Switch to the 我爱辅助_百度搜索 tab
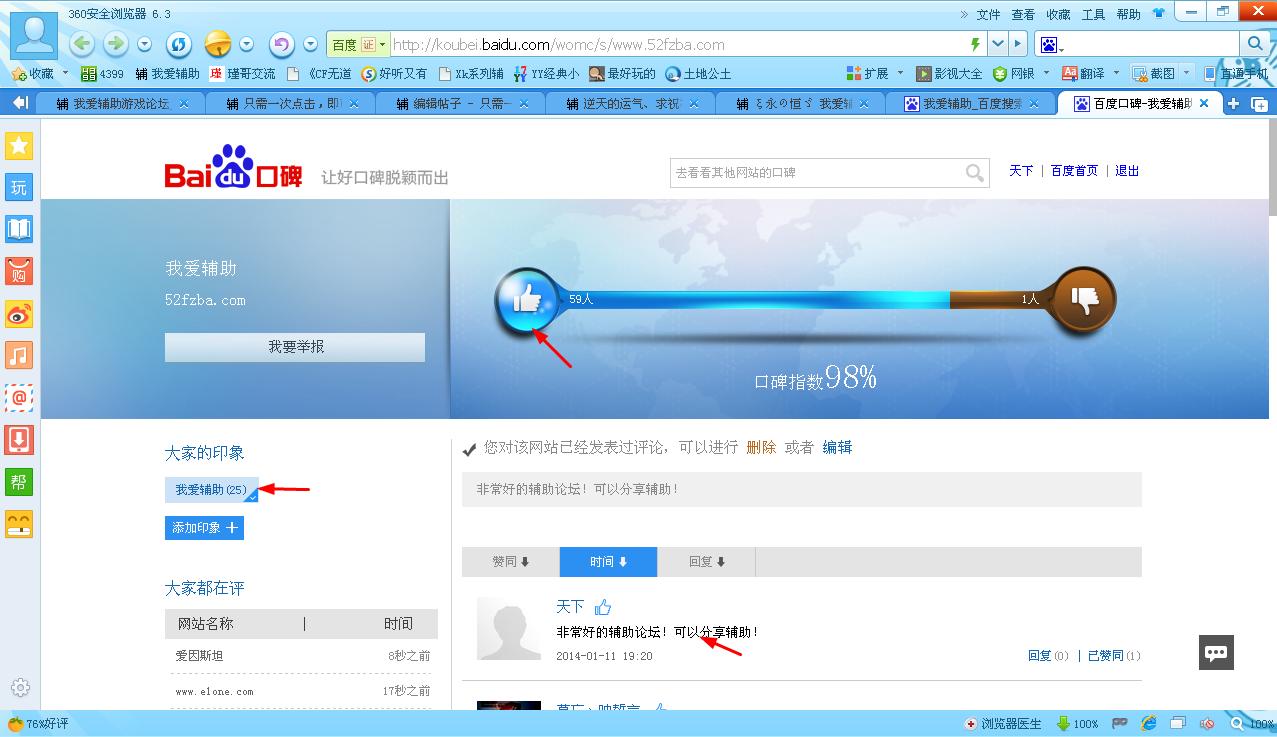This screenshot has width=1277, height=737. (x=971, y=104)
